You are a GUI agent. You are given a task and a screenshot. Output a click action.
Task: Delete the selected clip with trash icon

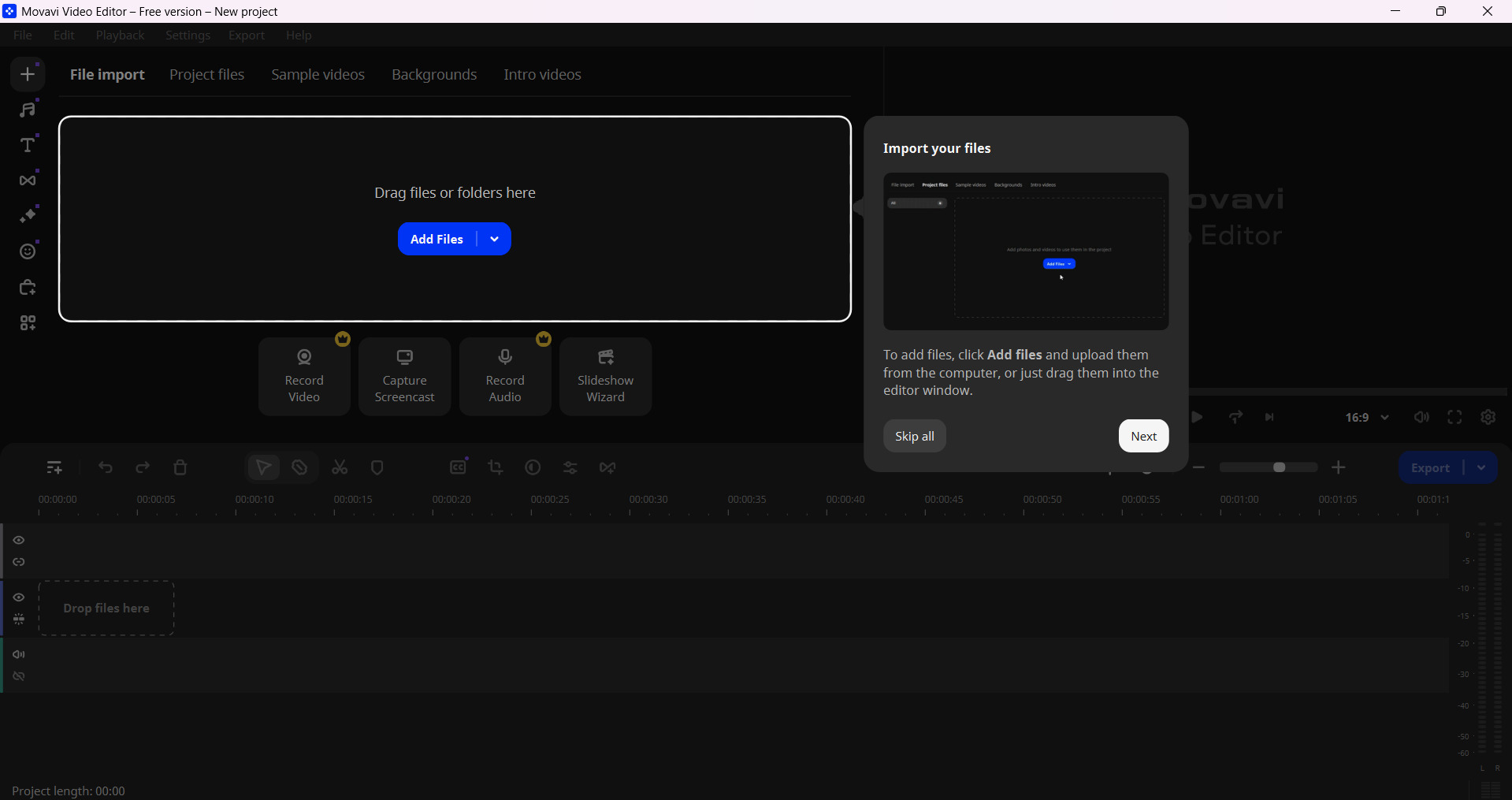click(180, 468)
